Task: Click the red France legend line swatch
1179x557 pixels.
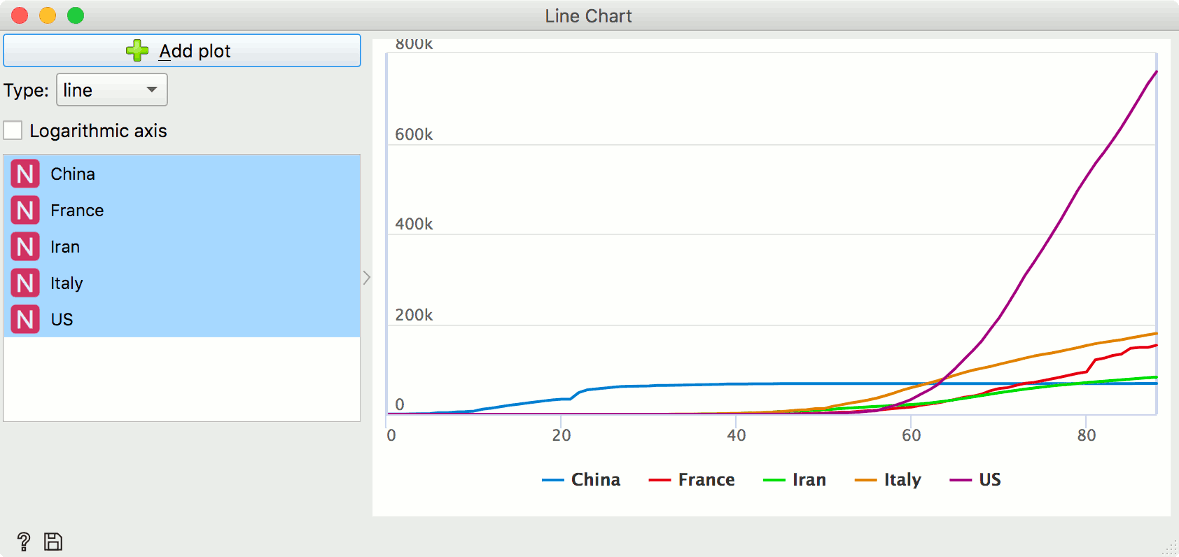Action: [659, 480]
